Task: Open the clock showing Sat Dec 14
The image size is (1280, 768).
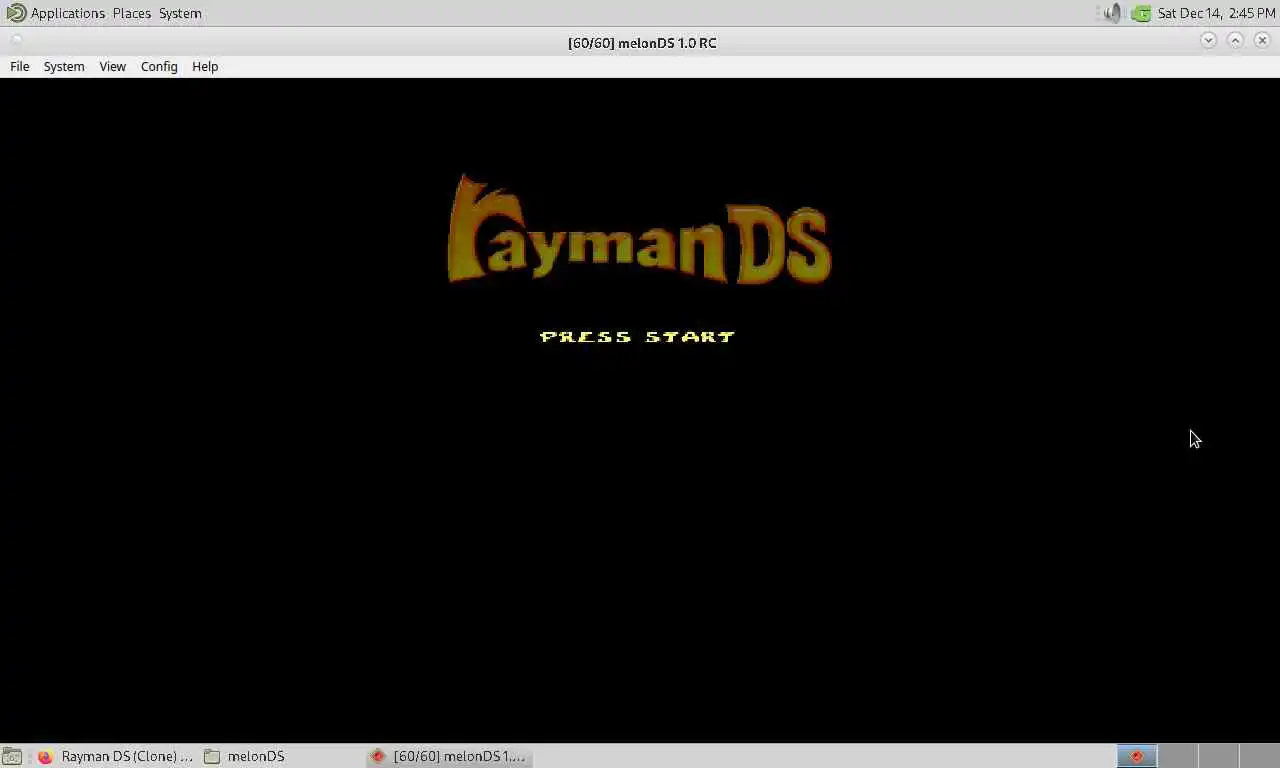Action: click(1216, 13)
